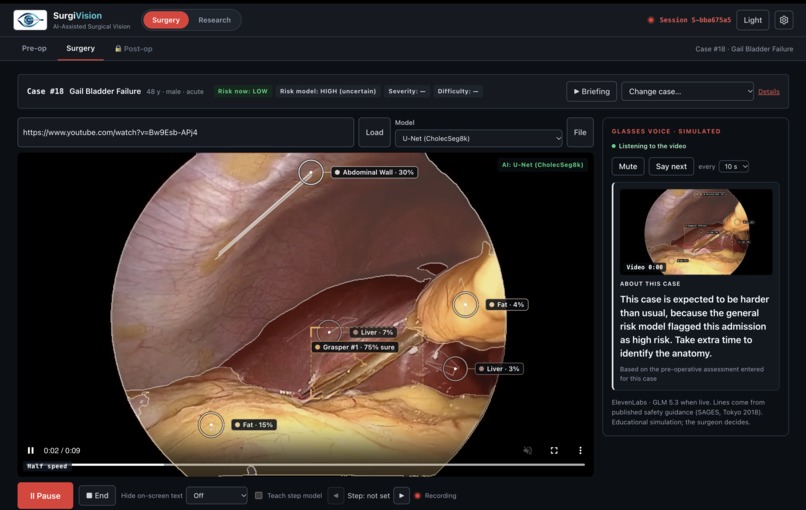Image resolution: width=806 pixels, height=510 pixels.
Task: Click the SurgiVision eye logo
Action: click(x=30, y=20)
